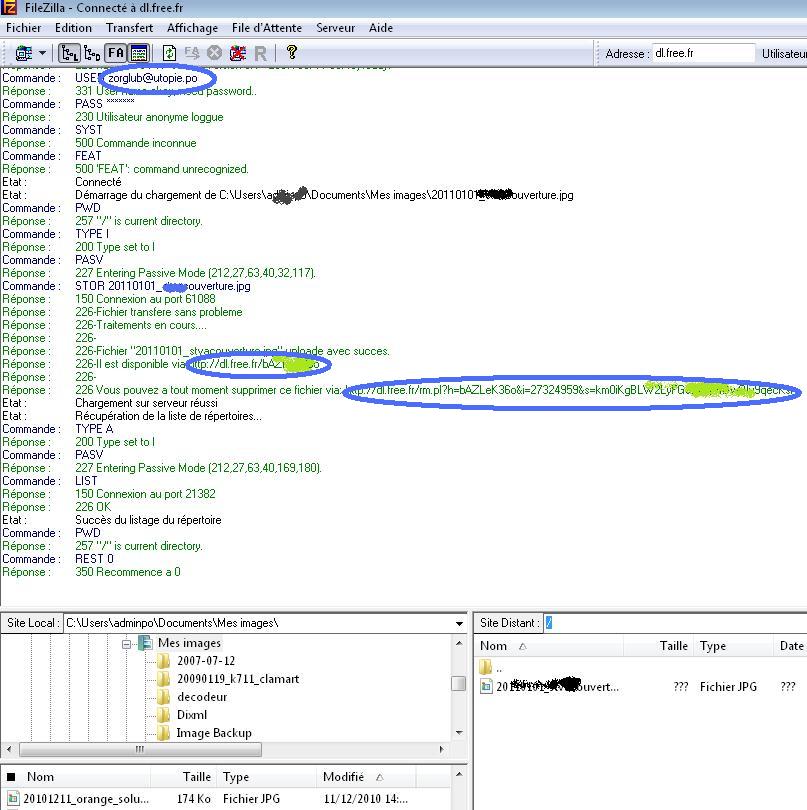The width and height of the screenshot is (807, 810).
Task: Open the Site Manager icon
Action: click(24, 53)
